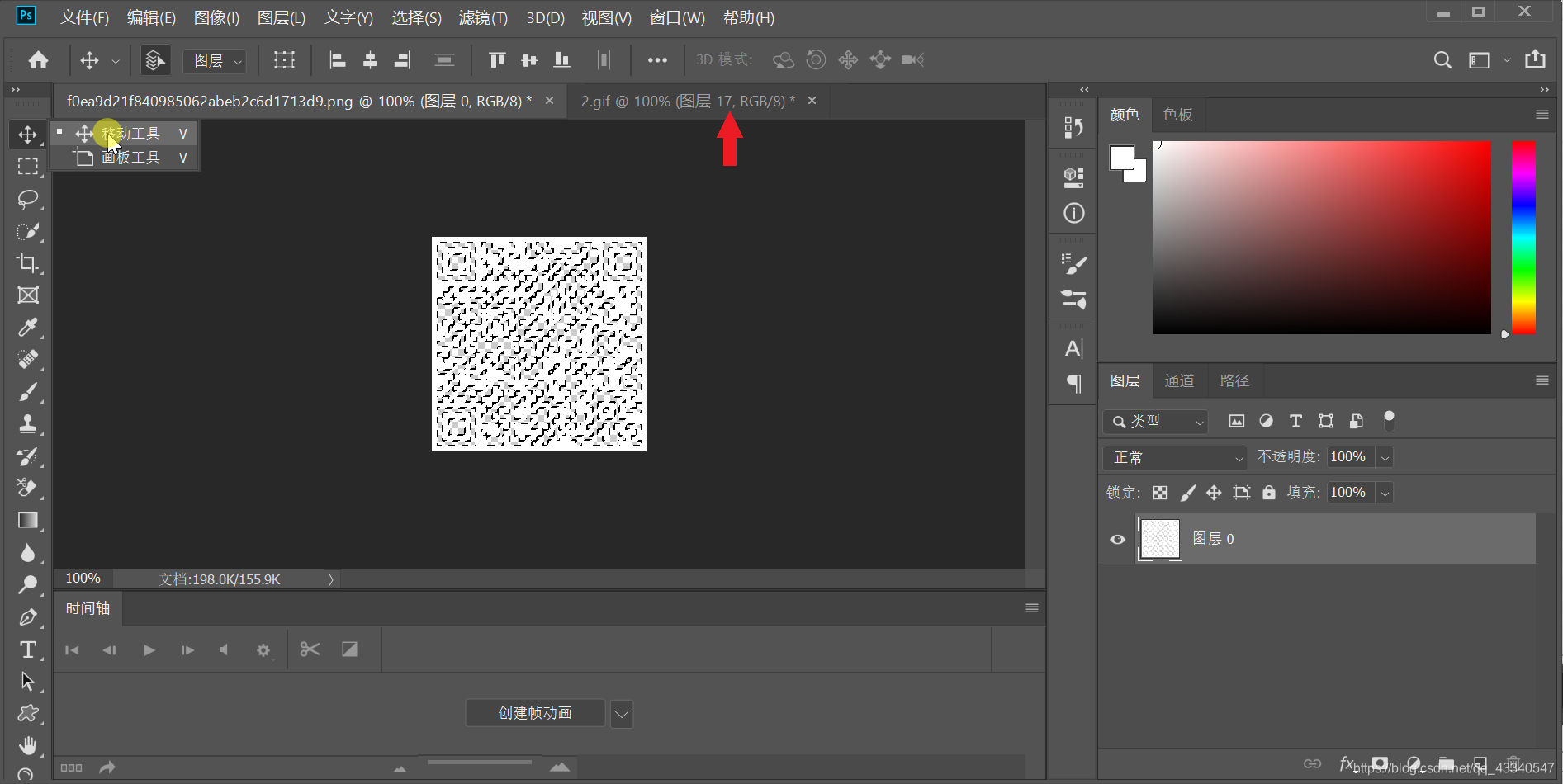Toggle show transform controls option
The image size is (1563, 784).
(x=284, y=60)
